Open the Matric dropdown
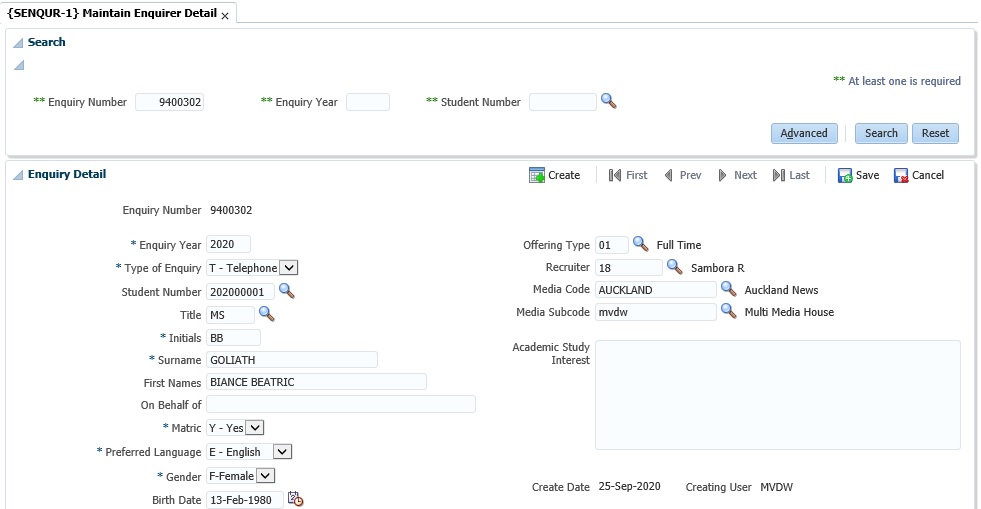 [x=255, y=428]
